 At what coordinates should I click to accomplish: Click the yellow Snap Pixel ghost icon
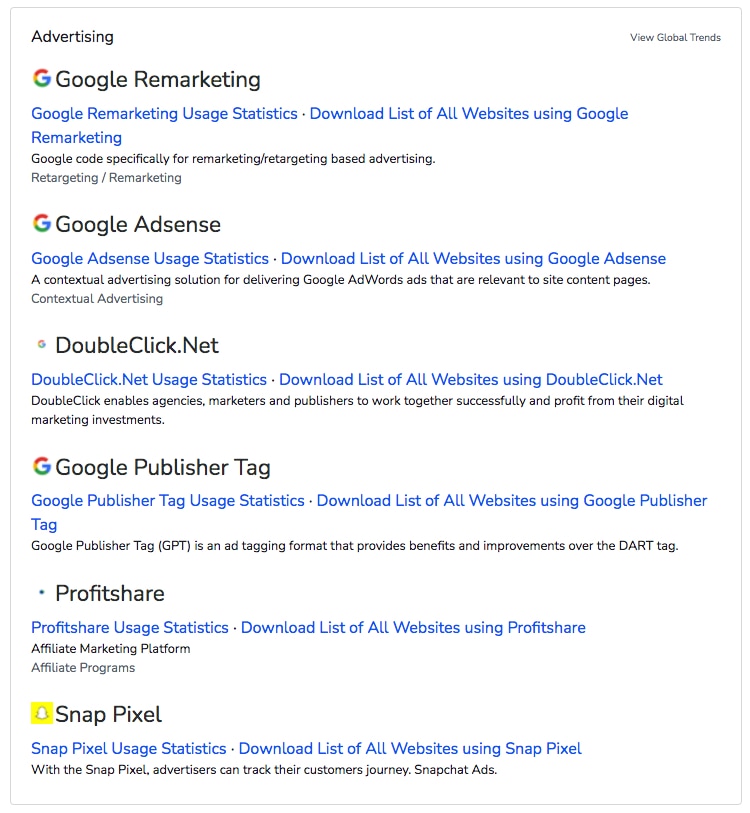click(42, 713)
